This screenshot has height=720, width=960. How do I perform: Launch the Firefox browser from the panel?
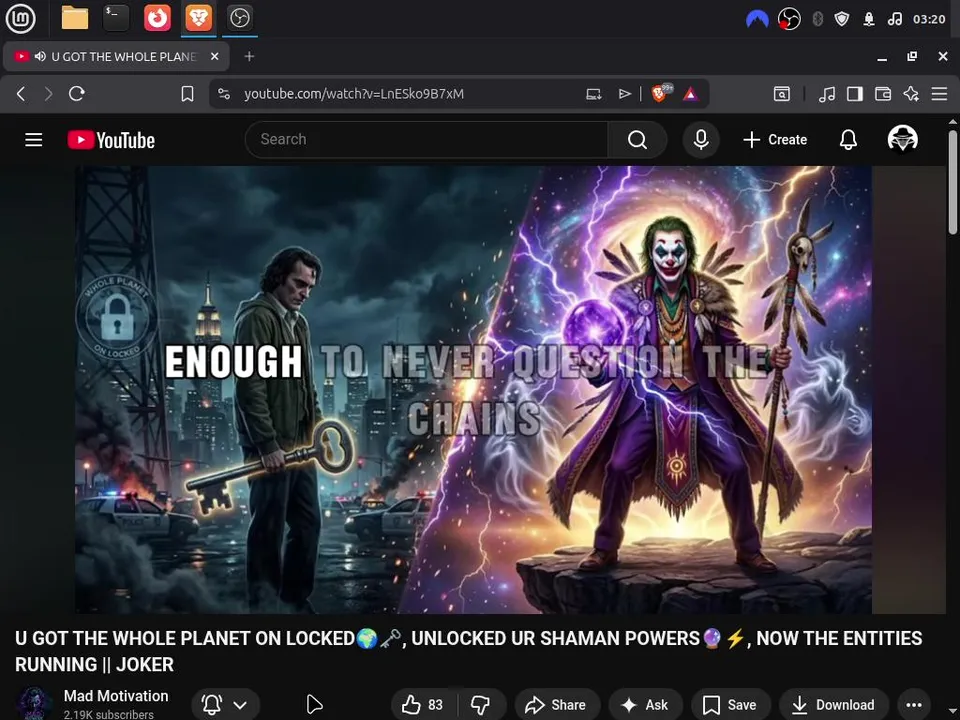(x=157, y=18)
